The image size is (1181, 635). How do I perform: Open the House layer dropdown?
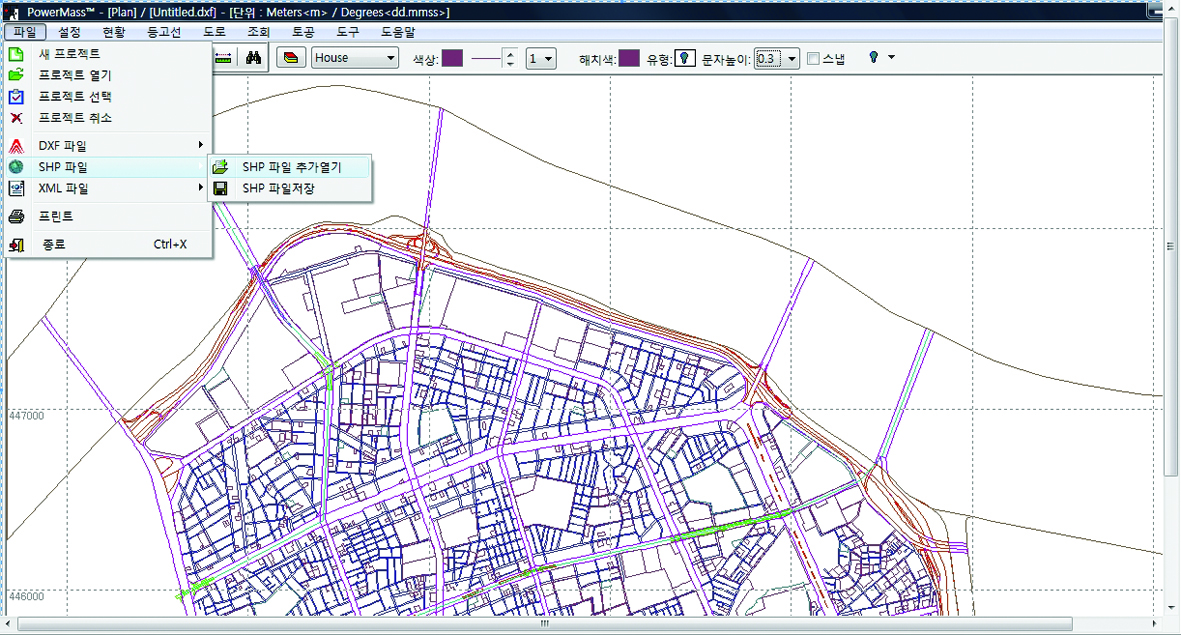(x=355, y=58)
